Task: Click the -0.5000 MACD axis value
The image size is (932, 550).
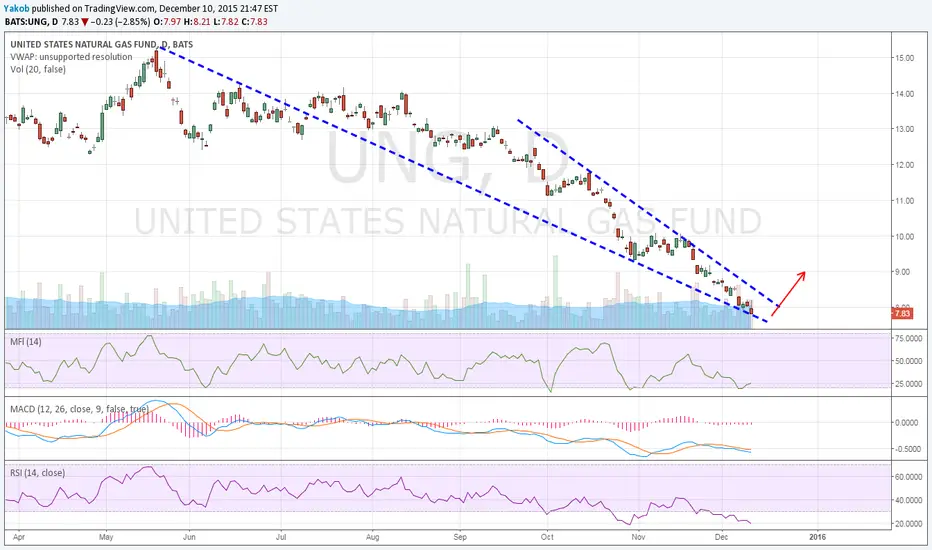Action: [909, 449]
